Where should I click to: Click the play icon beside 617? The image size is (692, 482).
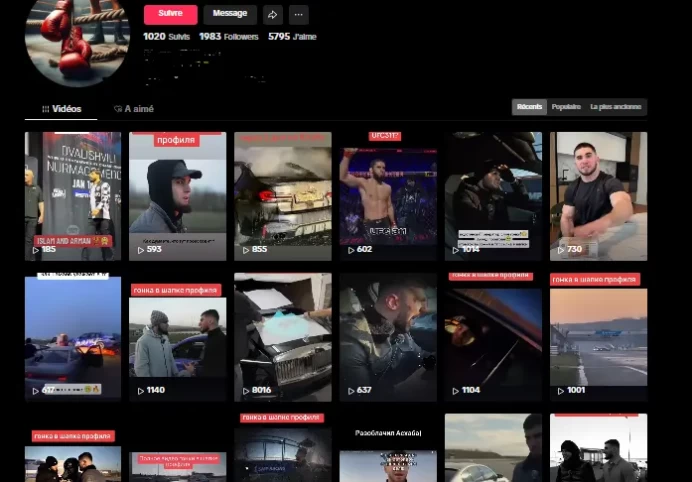point(36,391)
